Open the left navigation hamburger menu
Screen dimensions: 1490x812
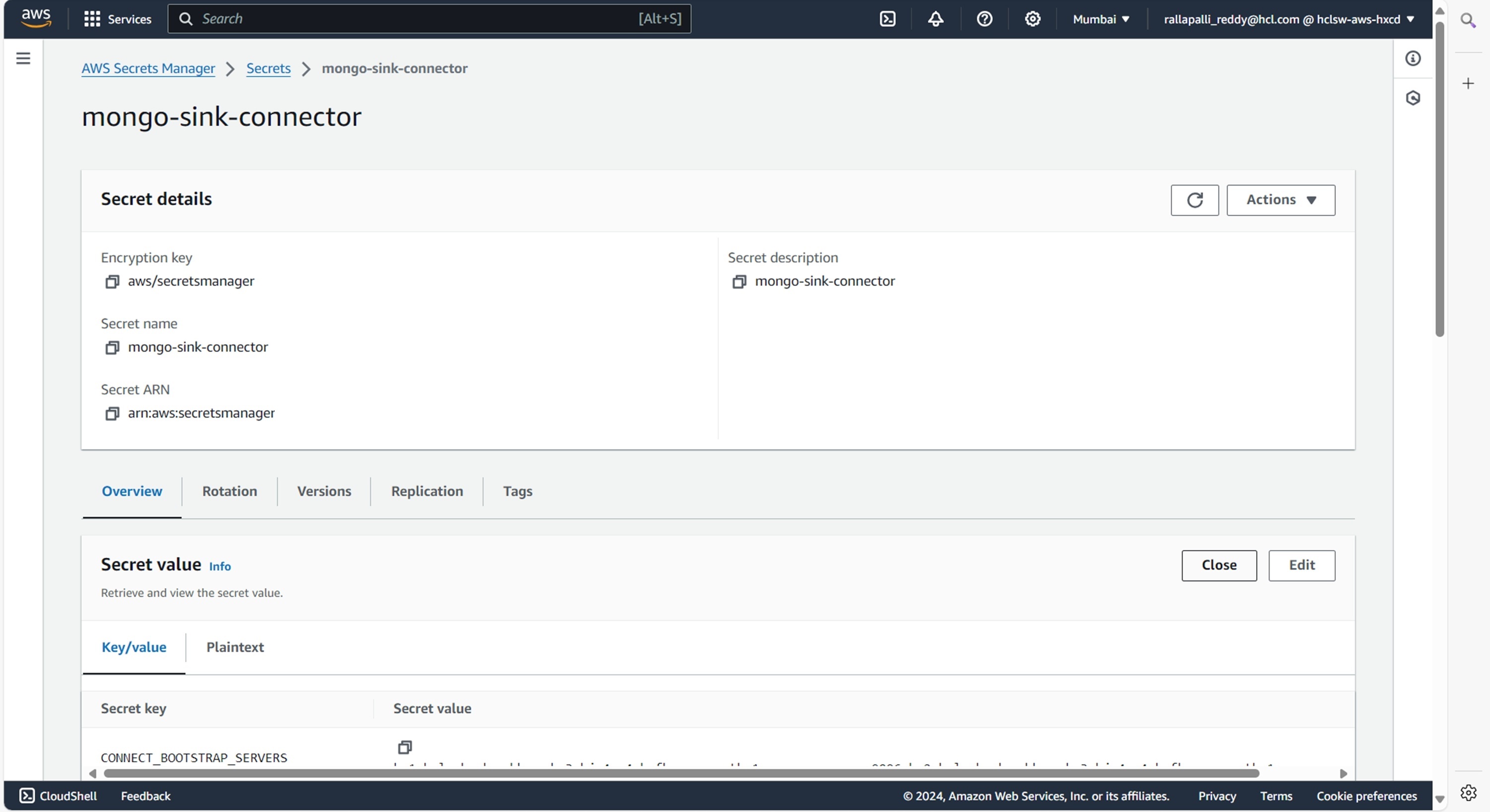(x=23, y=59)
